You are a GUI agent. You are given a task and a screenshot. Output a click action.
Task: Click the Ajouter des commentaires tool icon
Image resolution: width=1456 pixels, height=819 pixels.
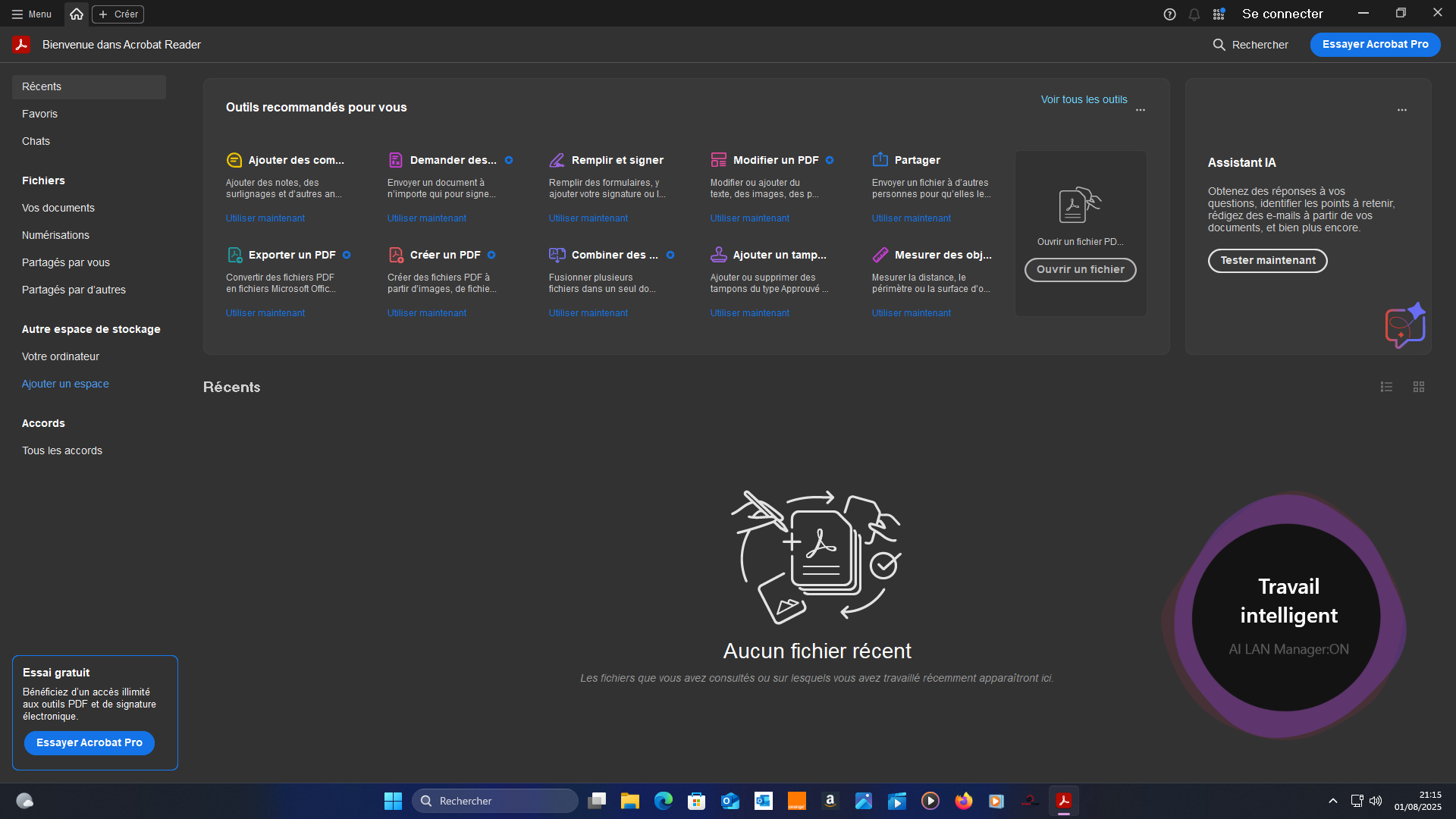pyautogui.click(x=234, y=160)
